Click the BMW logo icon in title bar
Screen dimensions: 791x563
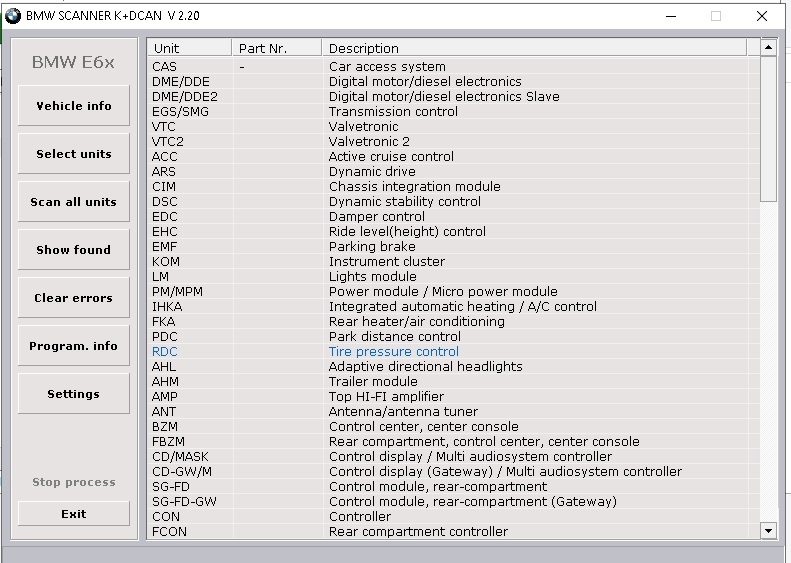pyautogui.click(x=13, y=16)
